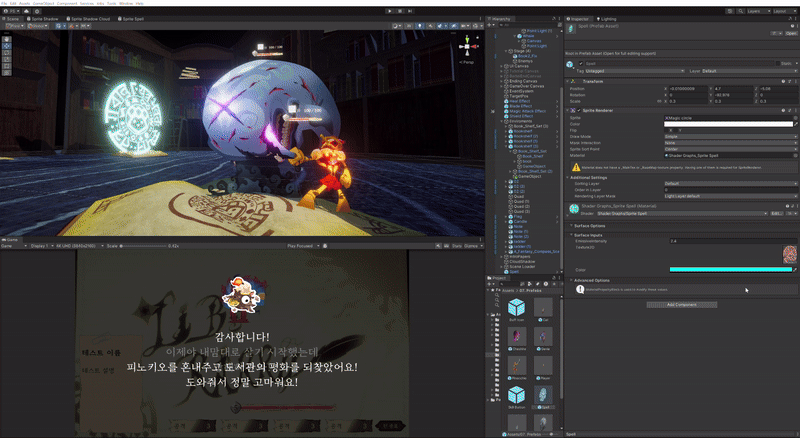This screenshot has width=800, height=438.
Task: Click the Play button in the top toolbar
Action: (390, 11)
